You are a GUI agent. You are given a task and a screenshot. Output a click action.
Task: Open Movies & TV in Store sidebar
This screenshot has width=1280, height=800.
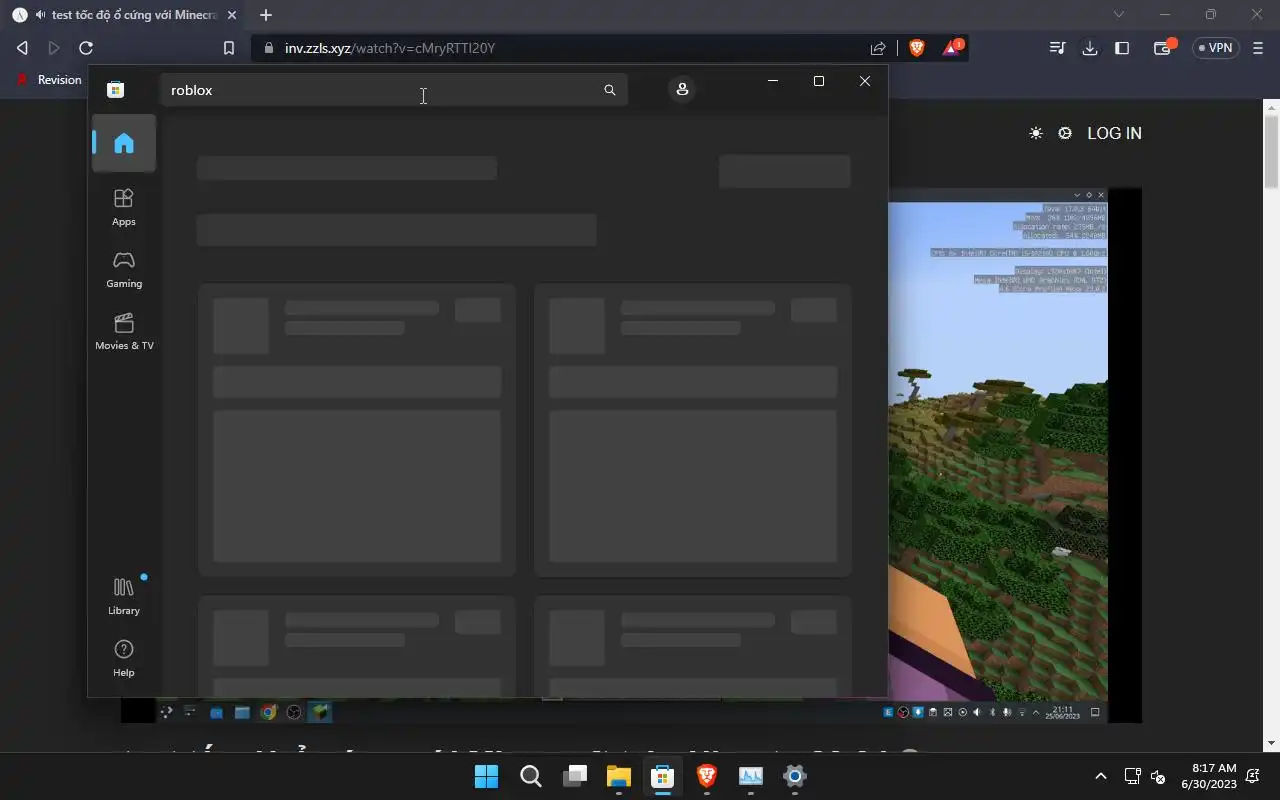(124, 331)
